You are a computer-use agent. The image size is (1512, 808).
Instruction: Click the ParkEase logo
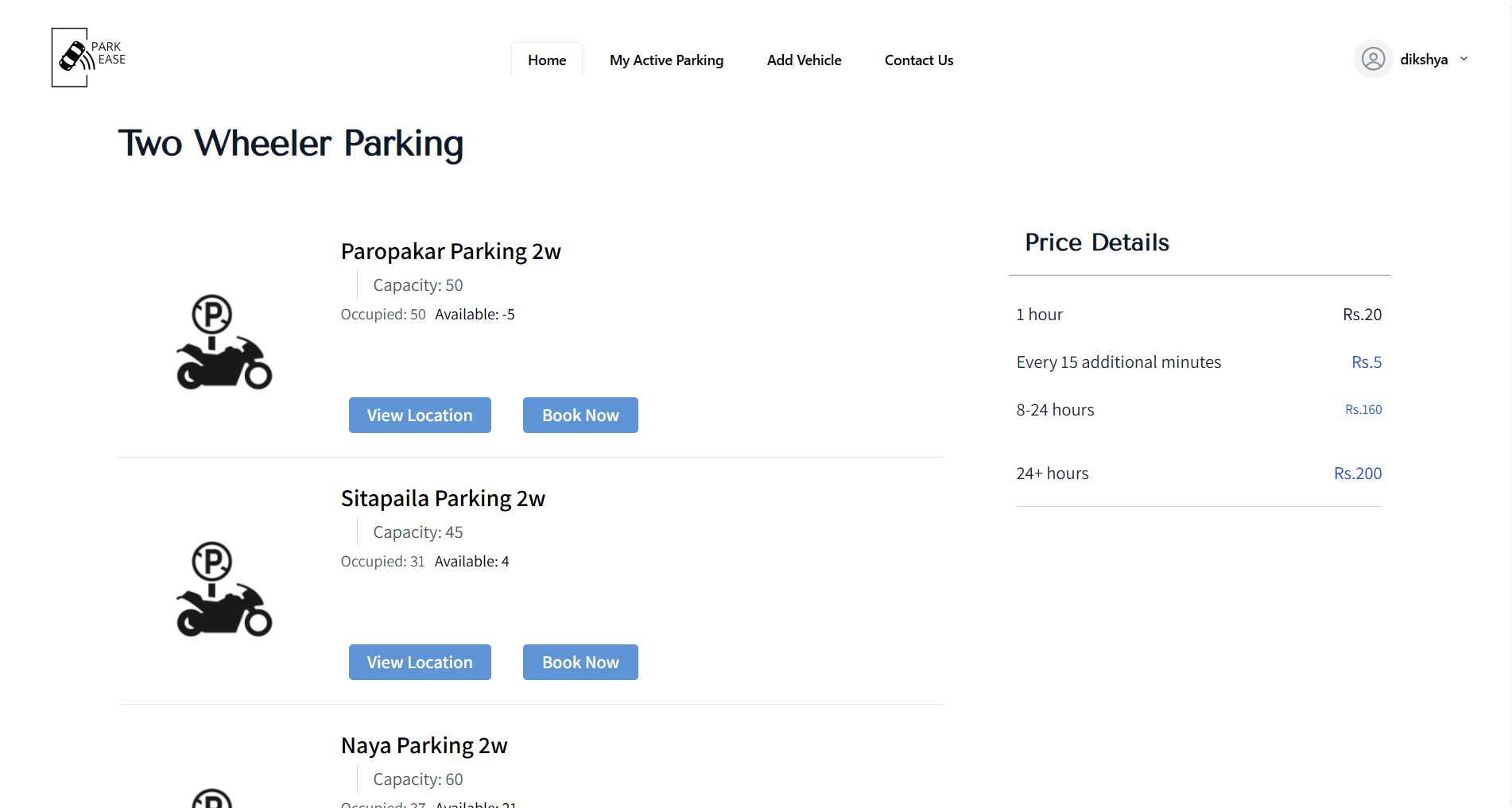(x=87, y=57)
